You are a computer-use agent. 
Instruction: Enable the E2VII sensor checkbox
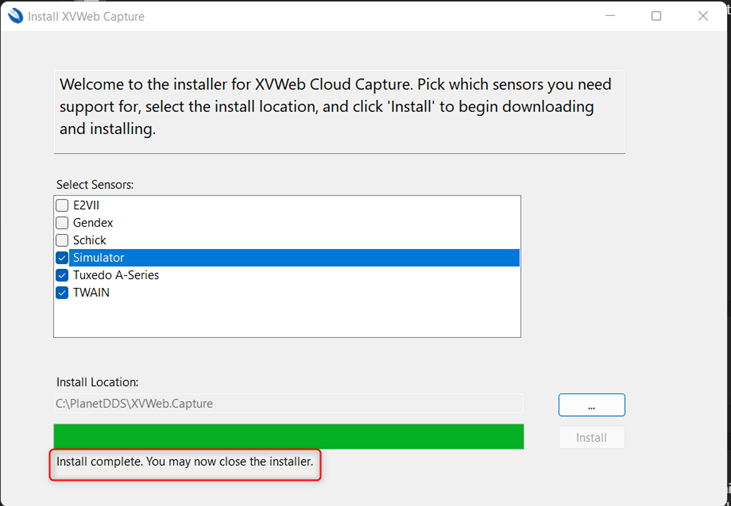tap(62, 205)
